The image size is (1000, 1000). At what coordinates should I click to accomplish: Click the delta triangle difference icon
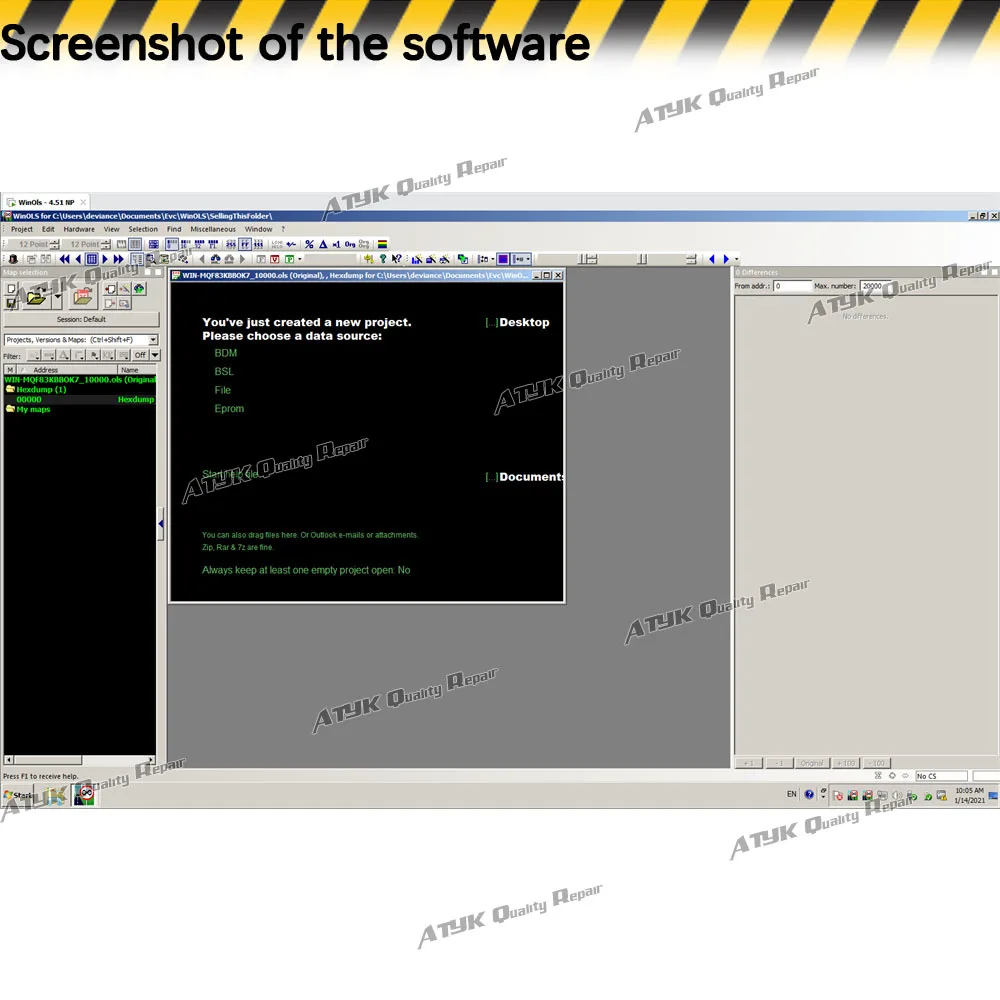[x=323, y=244]
